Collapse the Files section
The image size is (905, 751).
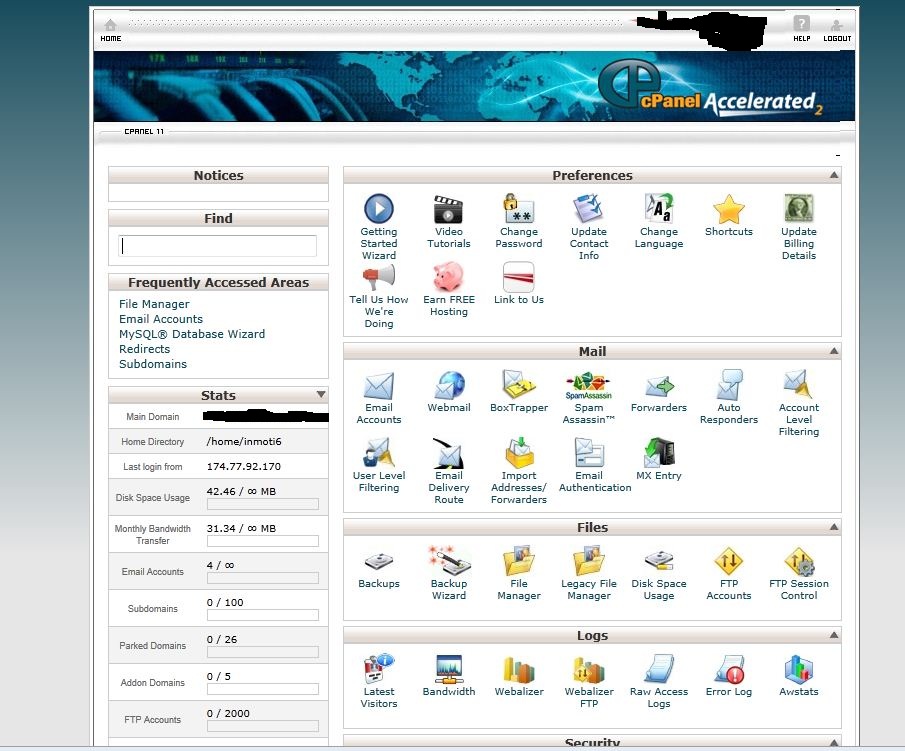(833, 526)
